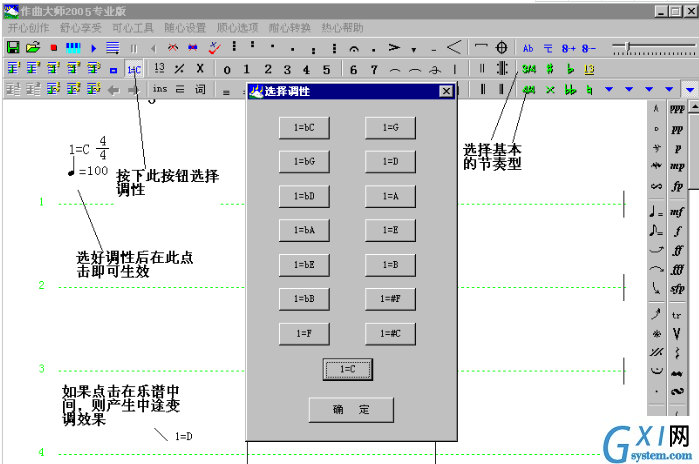Click the bold X toolbar button
699x464 pixels.
[200, 69]
